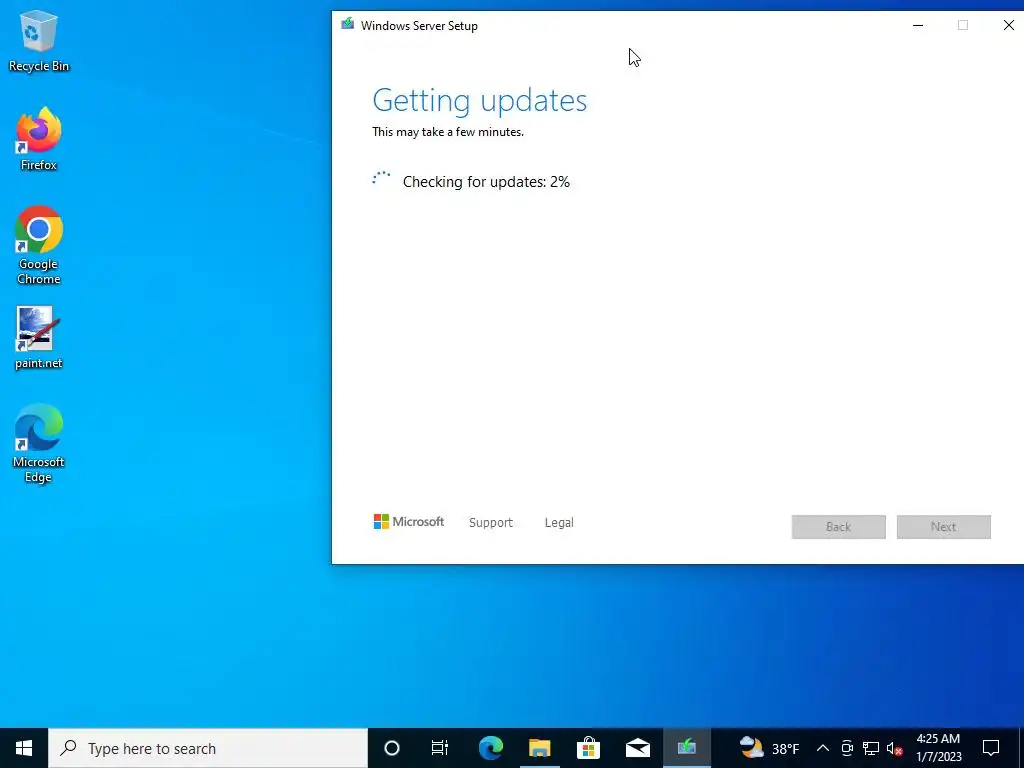This screenshot has width=1024, height=768.
Task: Select Windows Server Setup taskbar icon
Action: click(687, 748)
